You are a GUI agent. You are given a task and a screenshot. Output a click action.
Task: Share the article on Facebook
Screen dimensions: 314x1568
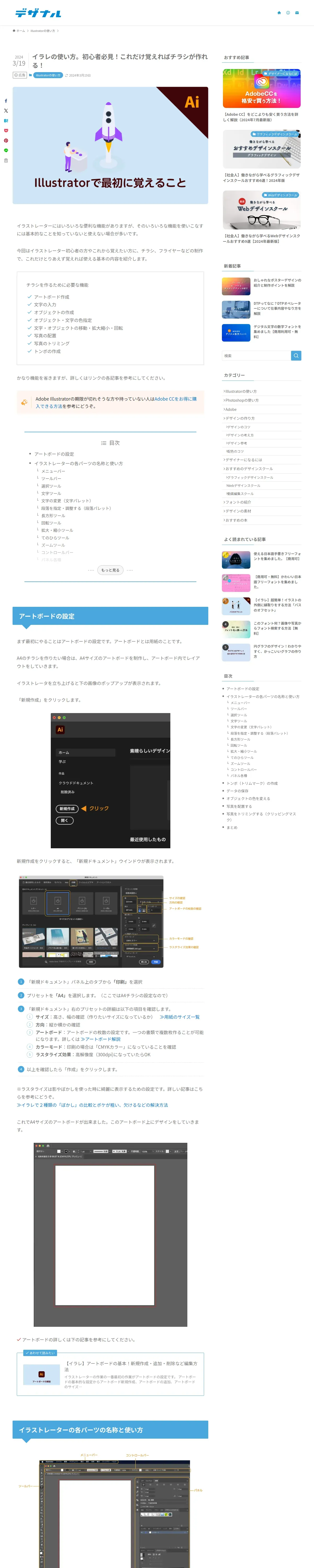(x=6, y=101)
